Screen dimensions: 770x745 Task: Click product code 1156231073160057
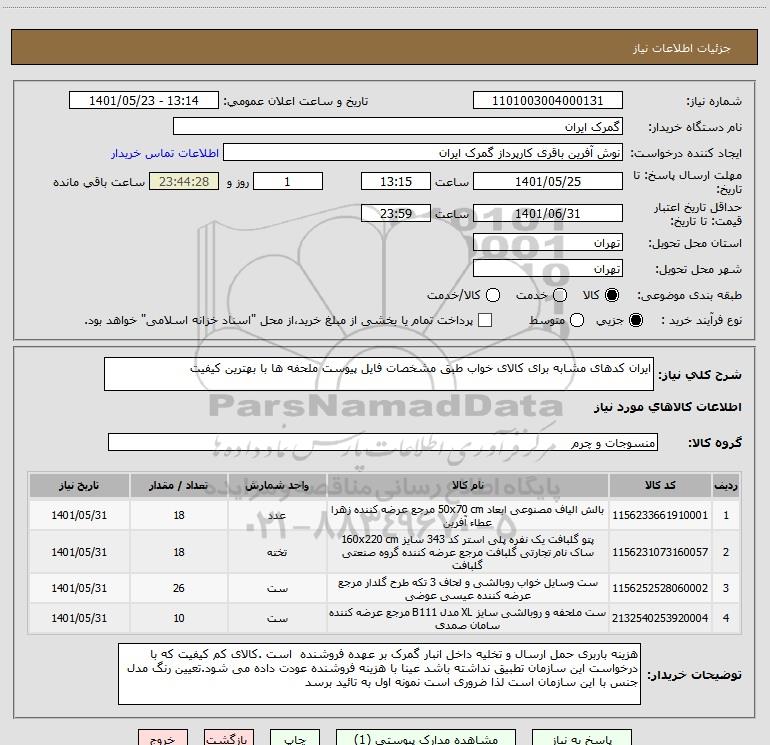pos(660,552)
